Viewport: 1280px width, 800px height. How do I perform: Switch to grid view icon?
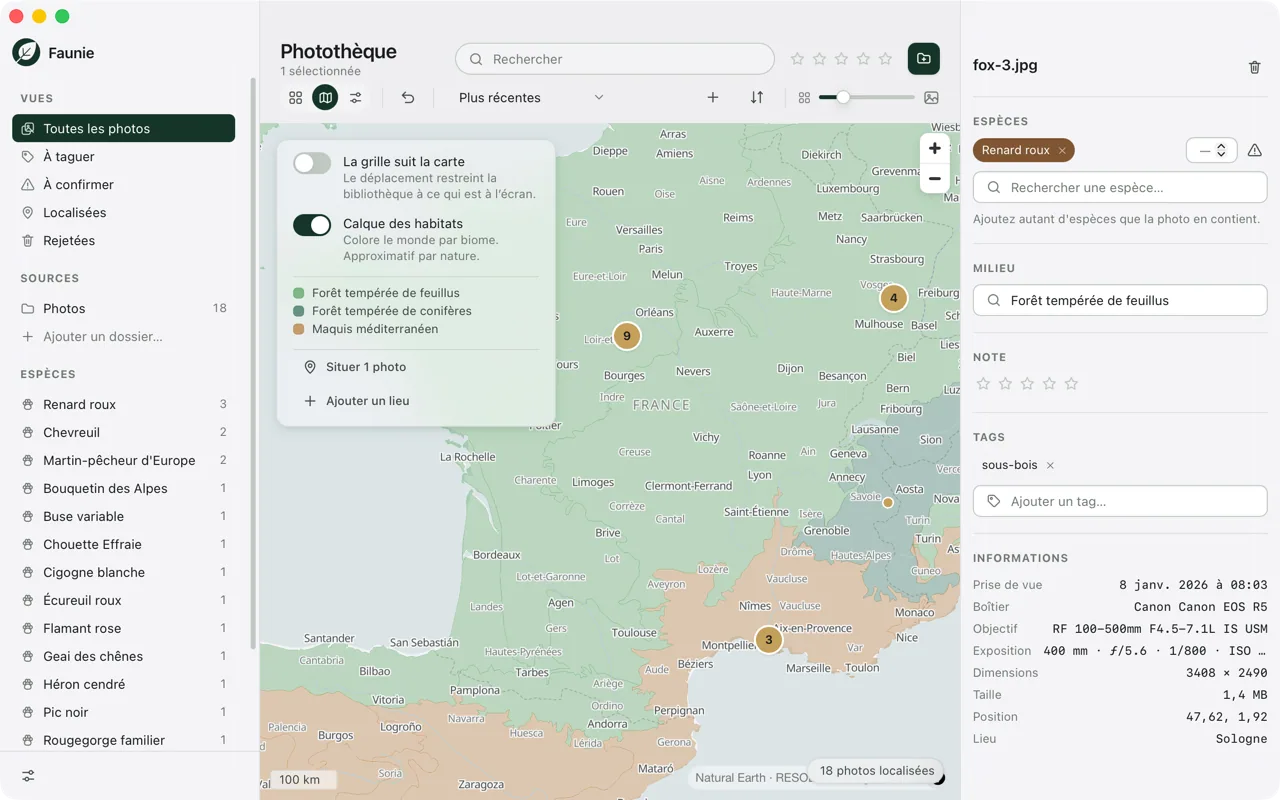click(x=295, y=97)
